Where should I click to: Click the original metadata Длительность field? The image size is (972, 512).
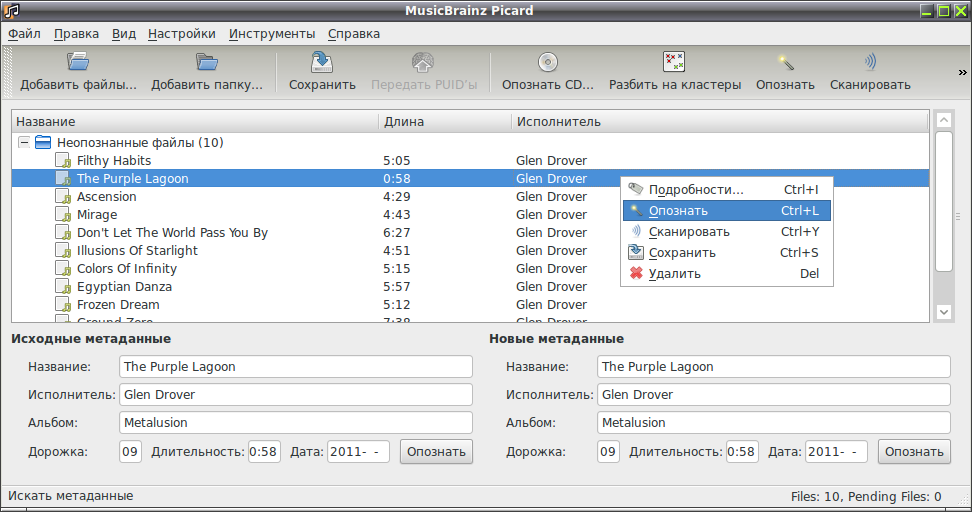[x=264, y=451]
